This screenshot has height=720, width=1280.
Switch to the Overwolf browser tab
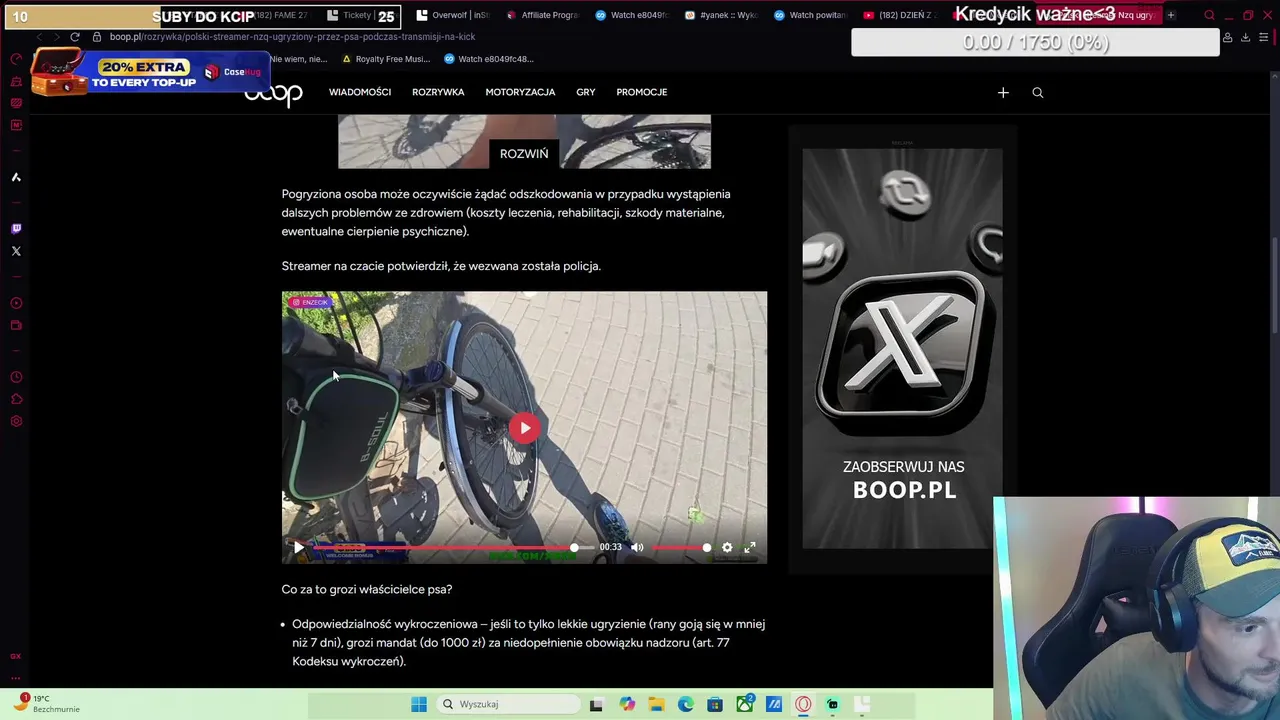click(452, 15)
